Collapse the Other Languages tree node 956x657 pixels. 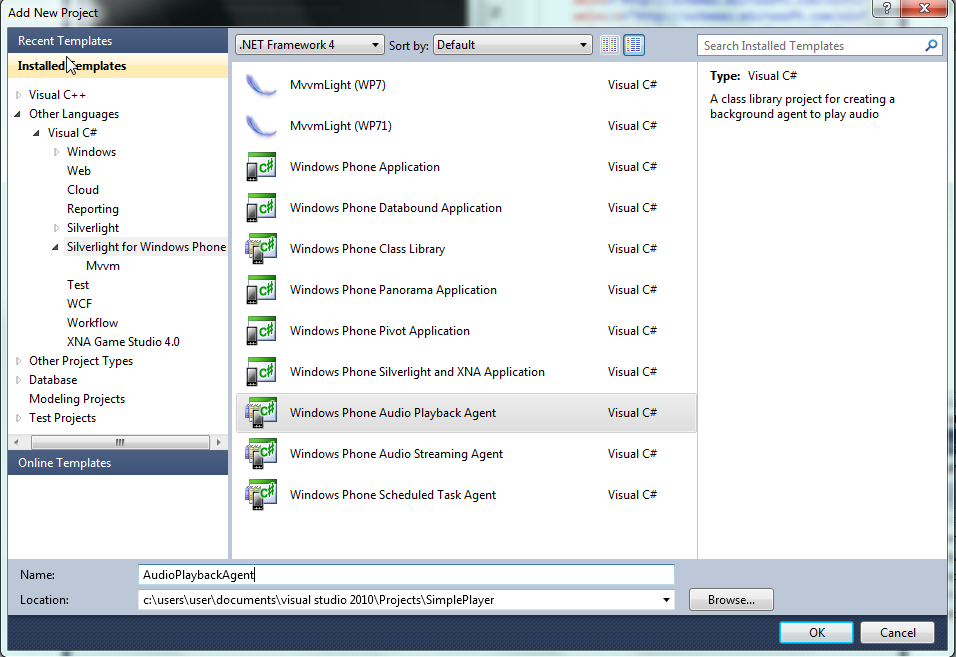coord(18,114)
